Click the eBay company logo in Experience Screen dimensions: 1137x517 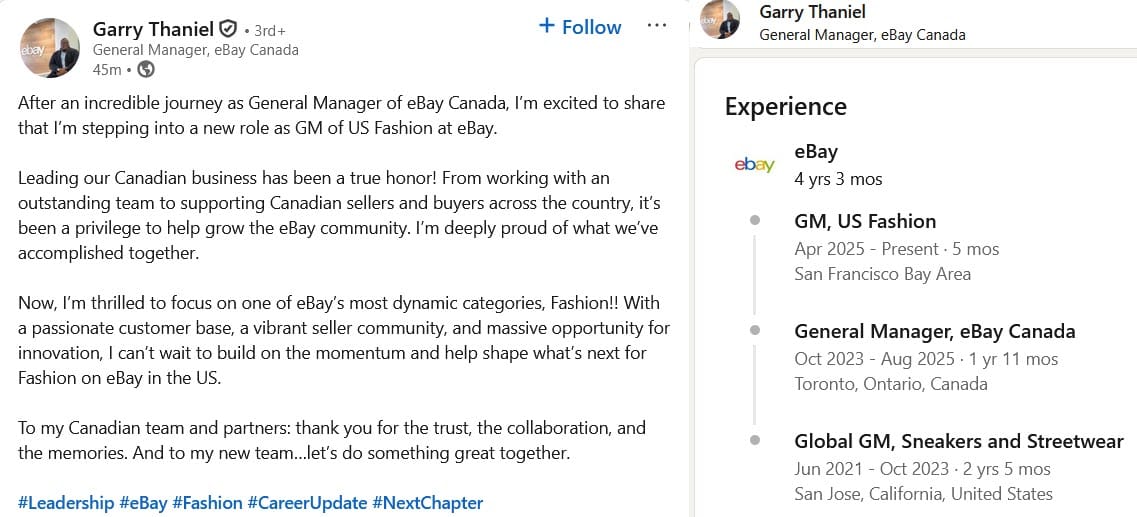coord(754,165)
